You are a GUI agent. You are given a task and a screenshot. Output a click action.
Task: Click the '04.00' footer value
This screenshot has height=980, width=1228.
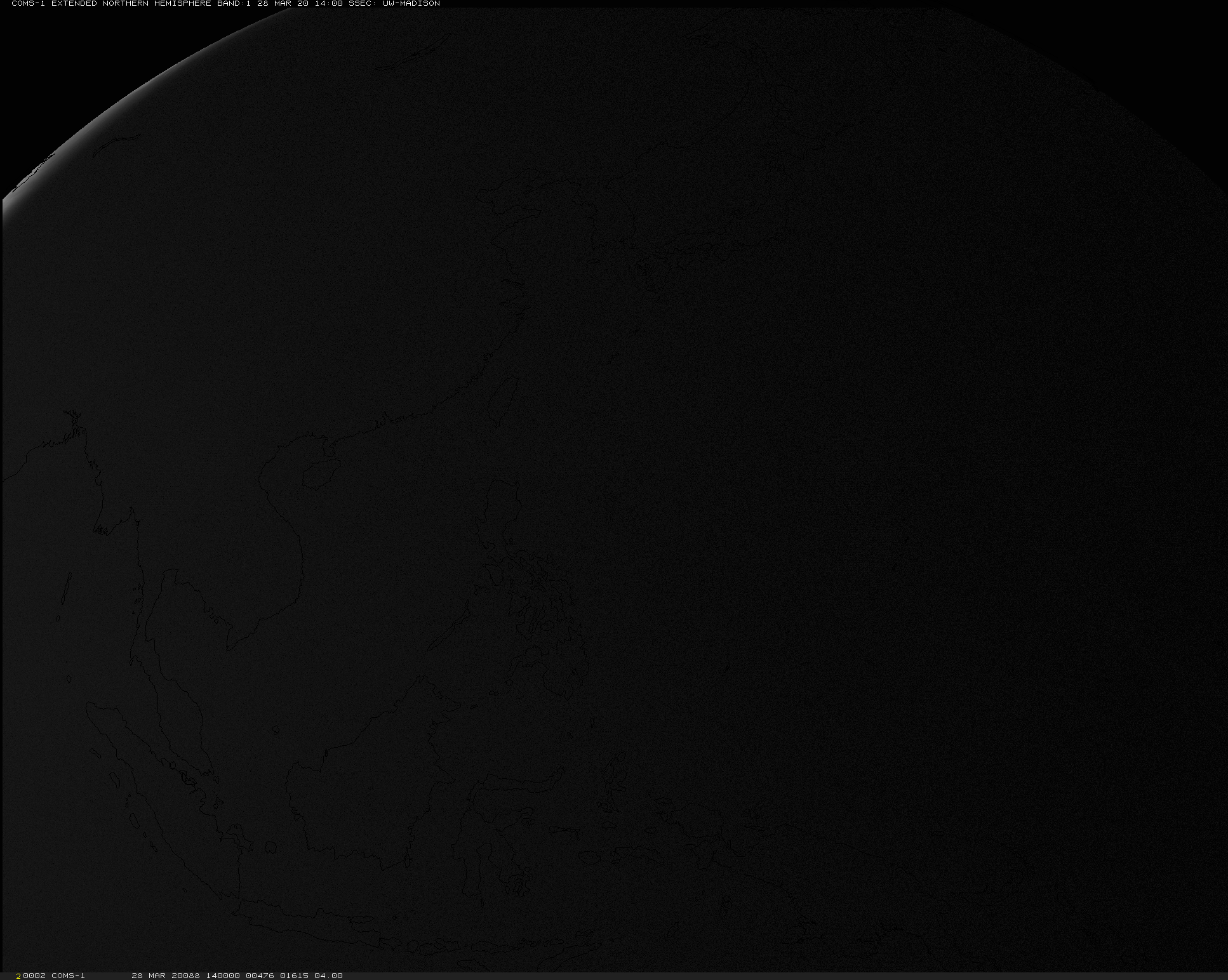(328, 976)
